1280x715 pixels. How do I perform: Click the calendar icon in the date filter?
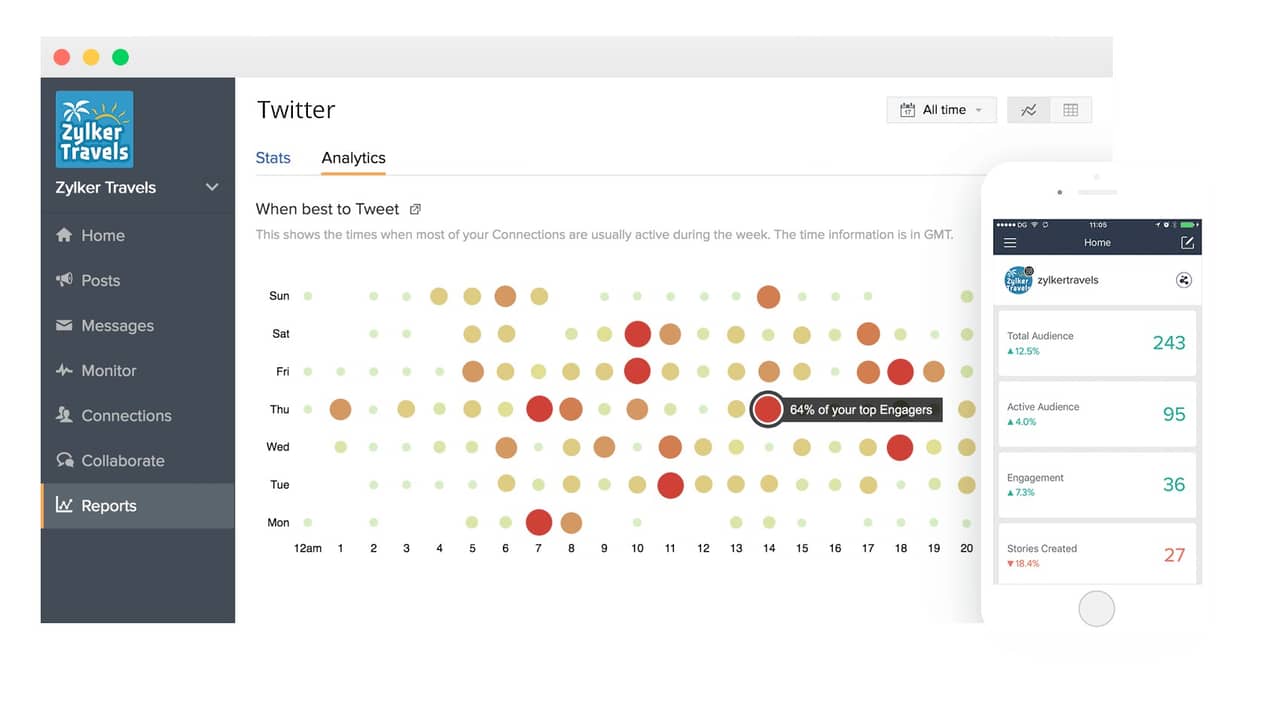point(908,110)
